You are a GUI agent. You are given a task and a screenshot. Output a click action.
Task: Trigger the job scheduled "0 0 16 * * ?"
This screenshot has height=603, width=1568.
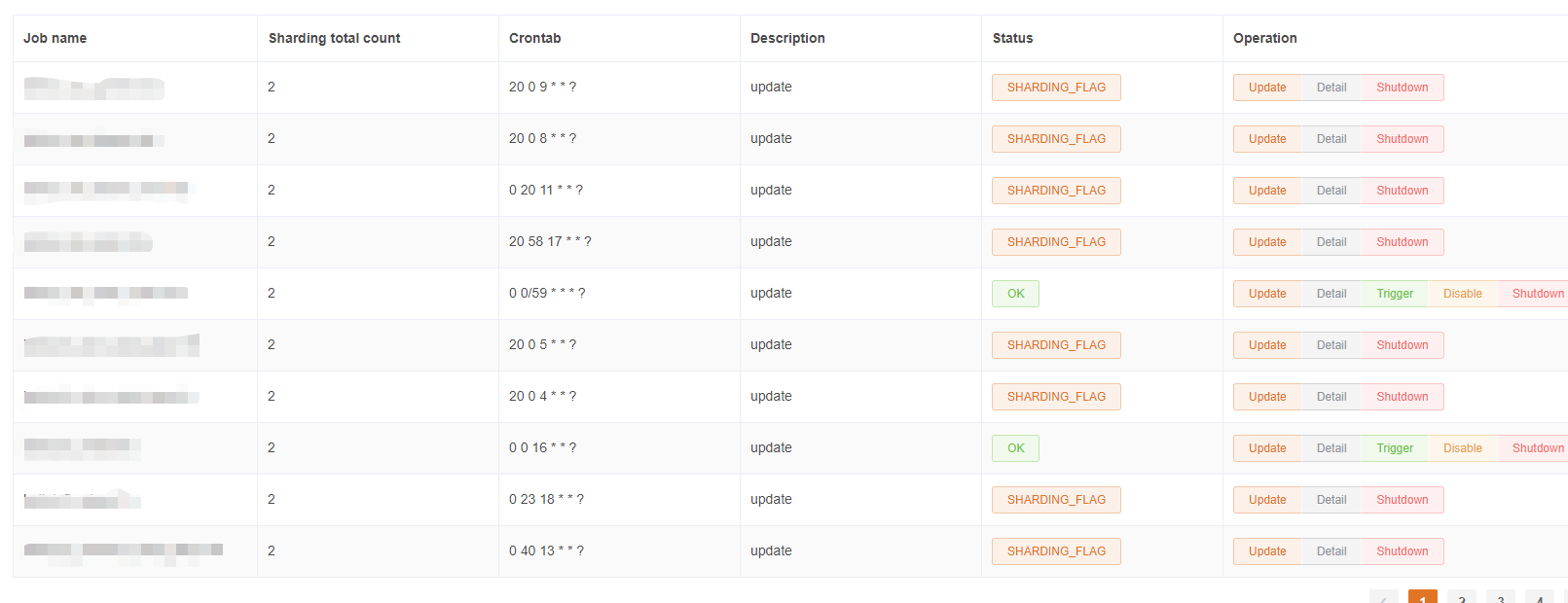tap(1394, 447)
